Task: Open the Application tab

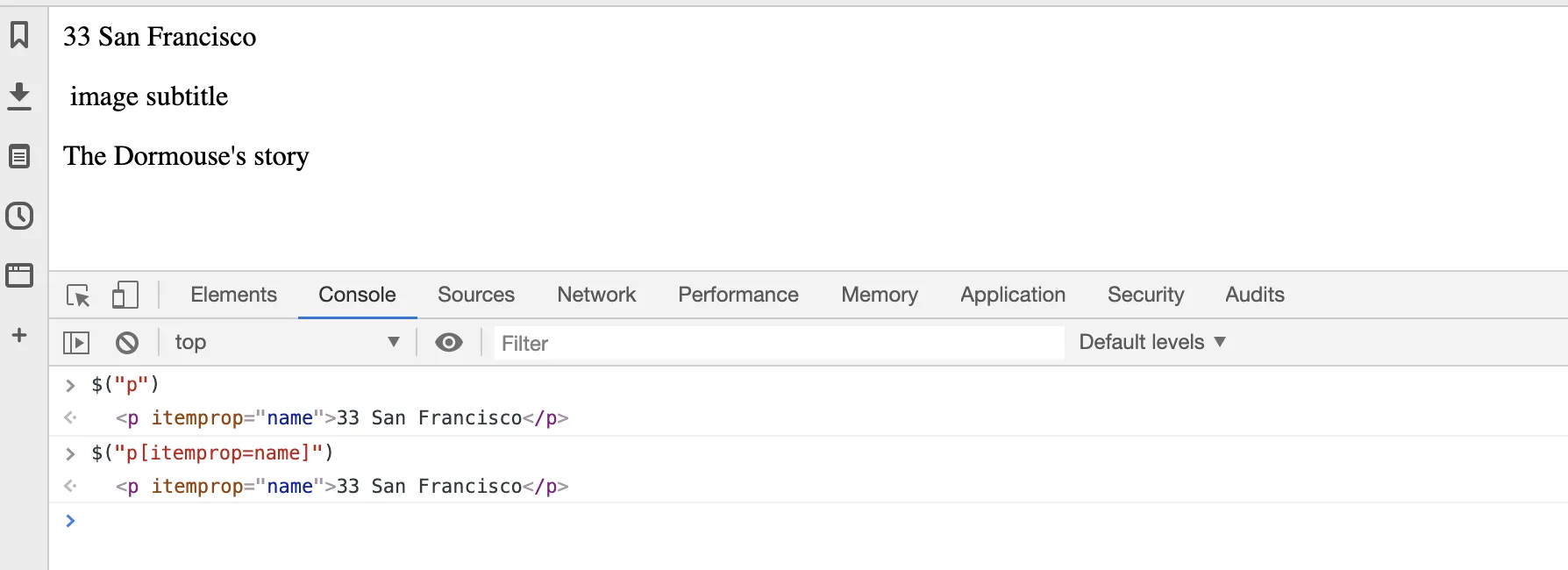Action: (x=1013, y=295)
